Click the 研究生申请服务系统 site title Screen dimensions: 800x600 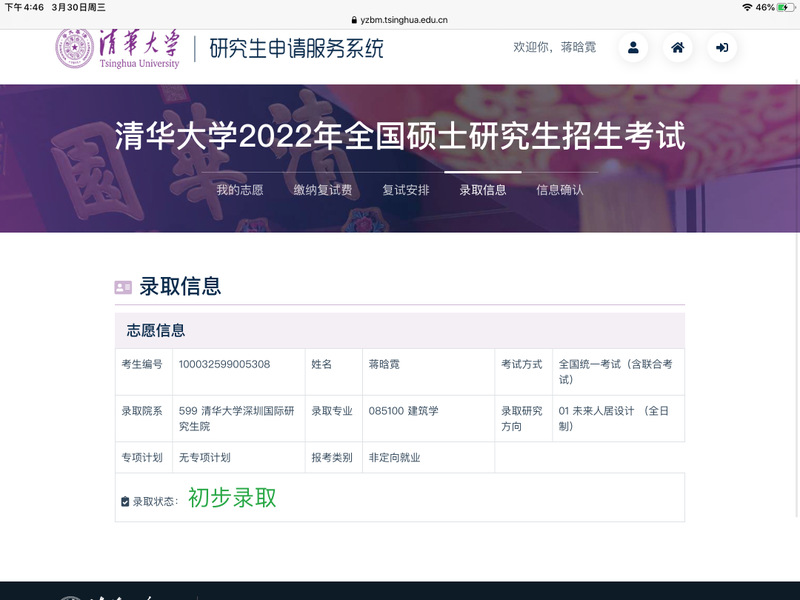(x=296, y=48)
